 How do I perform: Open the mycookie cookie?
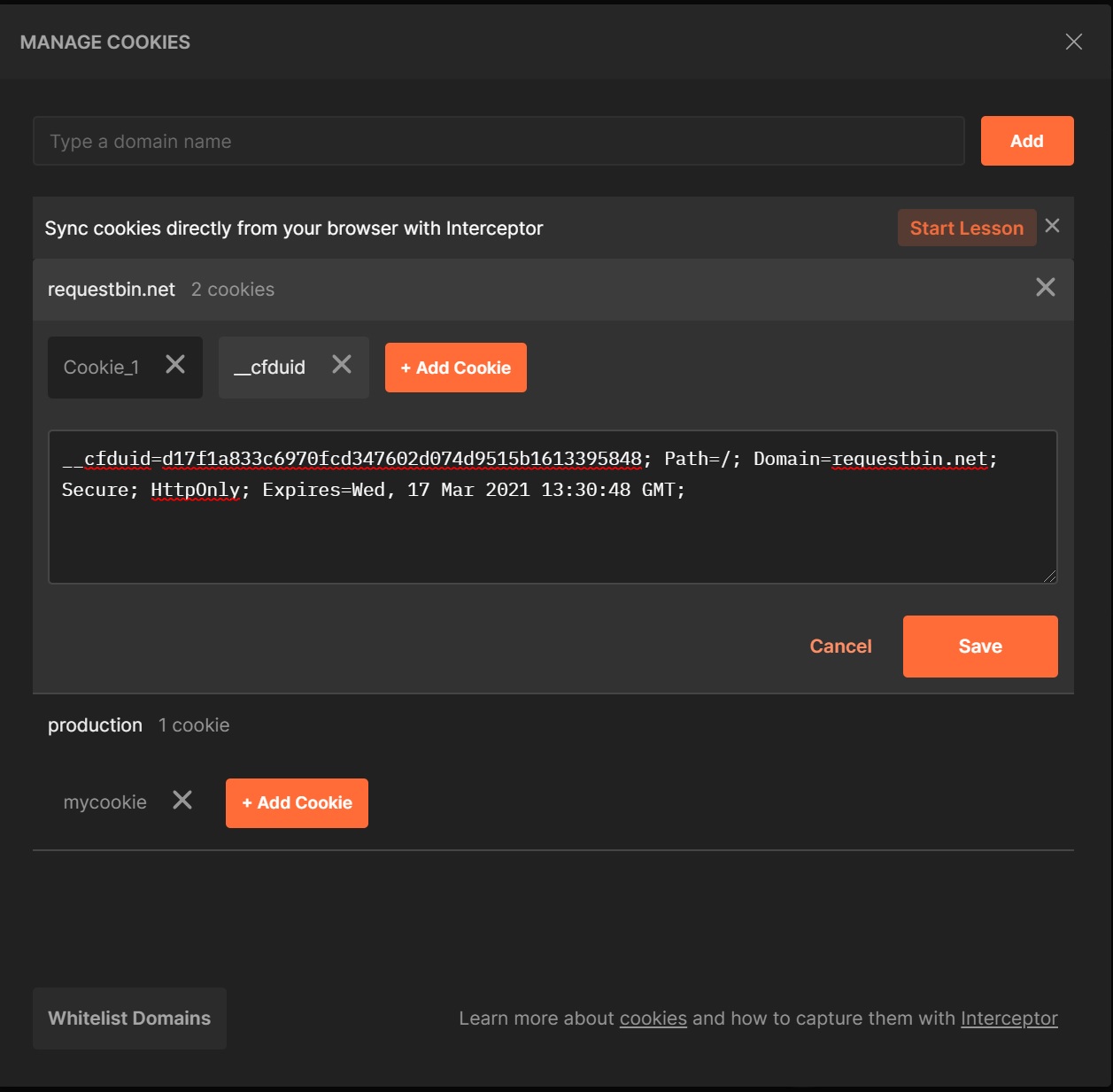pos(104,802)
